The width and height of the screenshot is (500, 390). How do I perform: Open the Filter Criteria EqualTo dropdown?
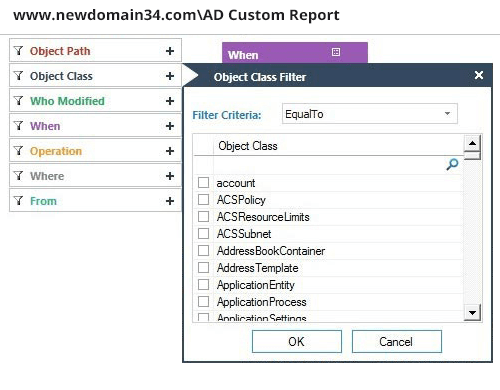[x=370, y=114]
